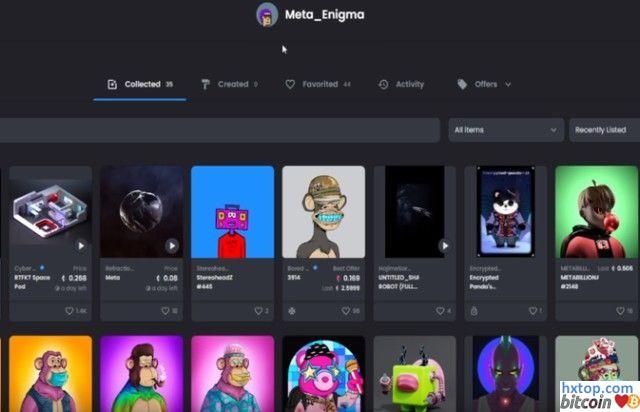Click the Meta_Enigma profile avatar
The height and width of the screenshot is (412, 640).
(267, 14)
